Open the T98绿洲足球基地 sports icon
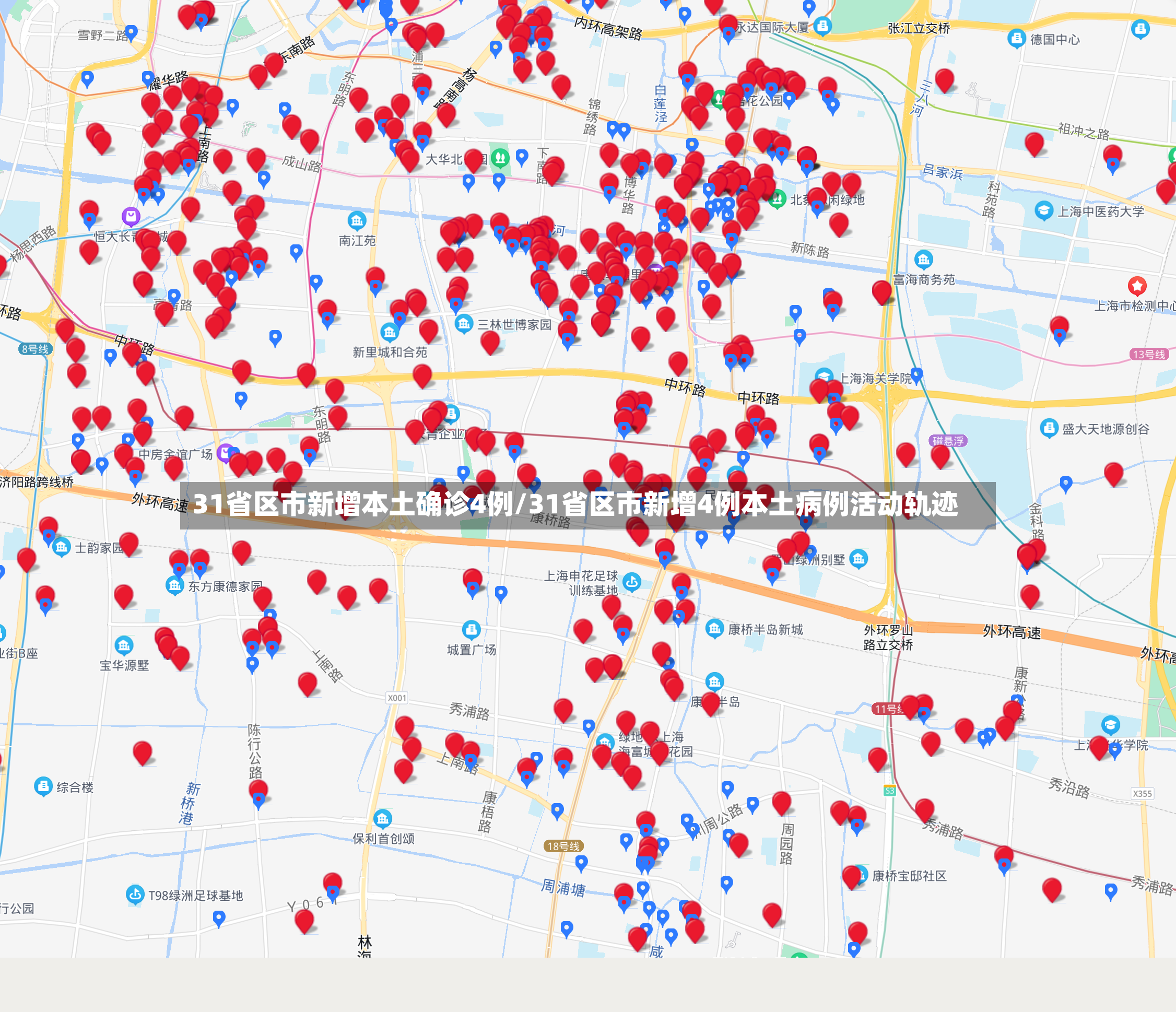 pos(135,895)
